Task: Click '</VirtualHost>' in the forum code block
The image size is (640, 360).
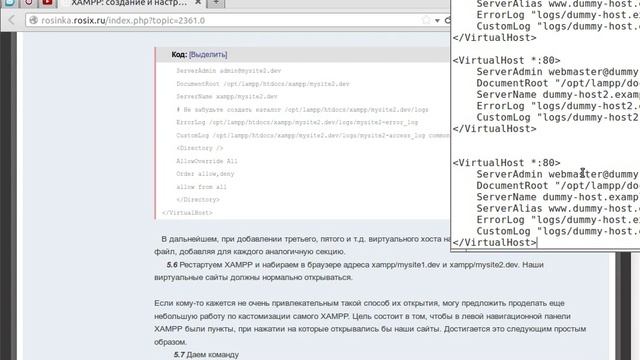Action: tap(187, 213)
